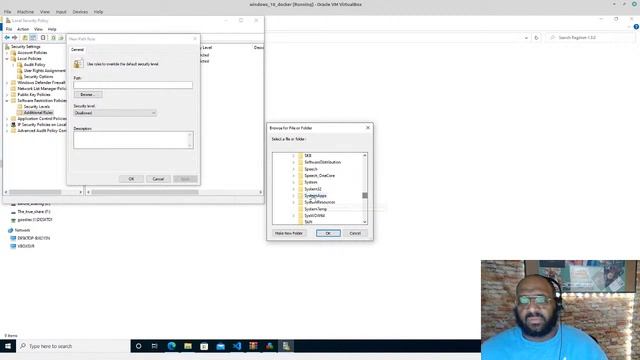Open View menu in Local Security Policy
The image size is (640, 360).
pyautogui.click(x=38, y=29)
